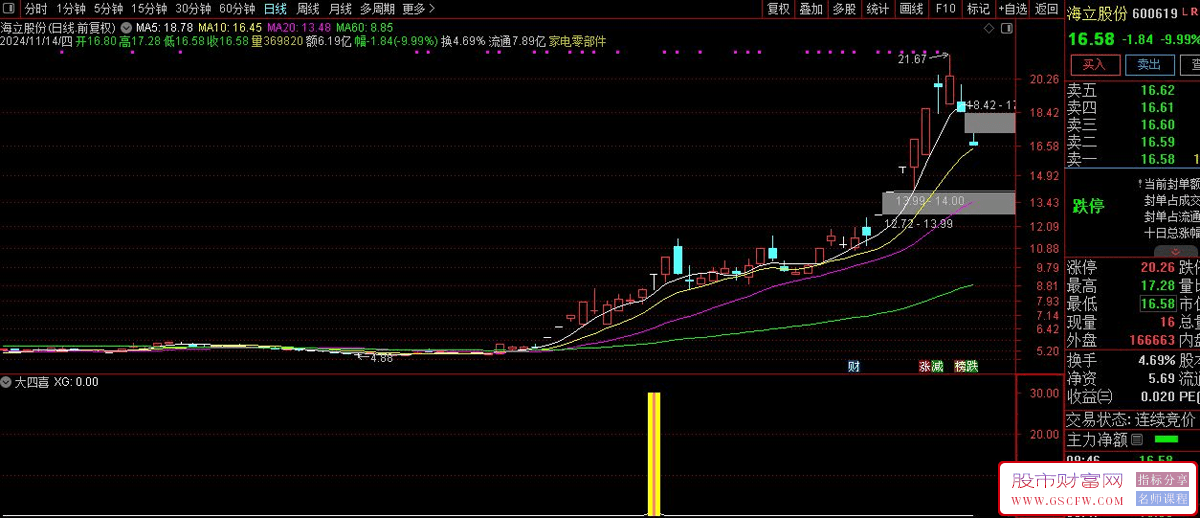Expand the 更多 periods menu
Viewport: 1200px width, 518px height.
(418, 9)
